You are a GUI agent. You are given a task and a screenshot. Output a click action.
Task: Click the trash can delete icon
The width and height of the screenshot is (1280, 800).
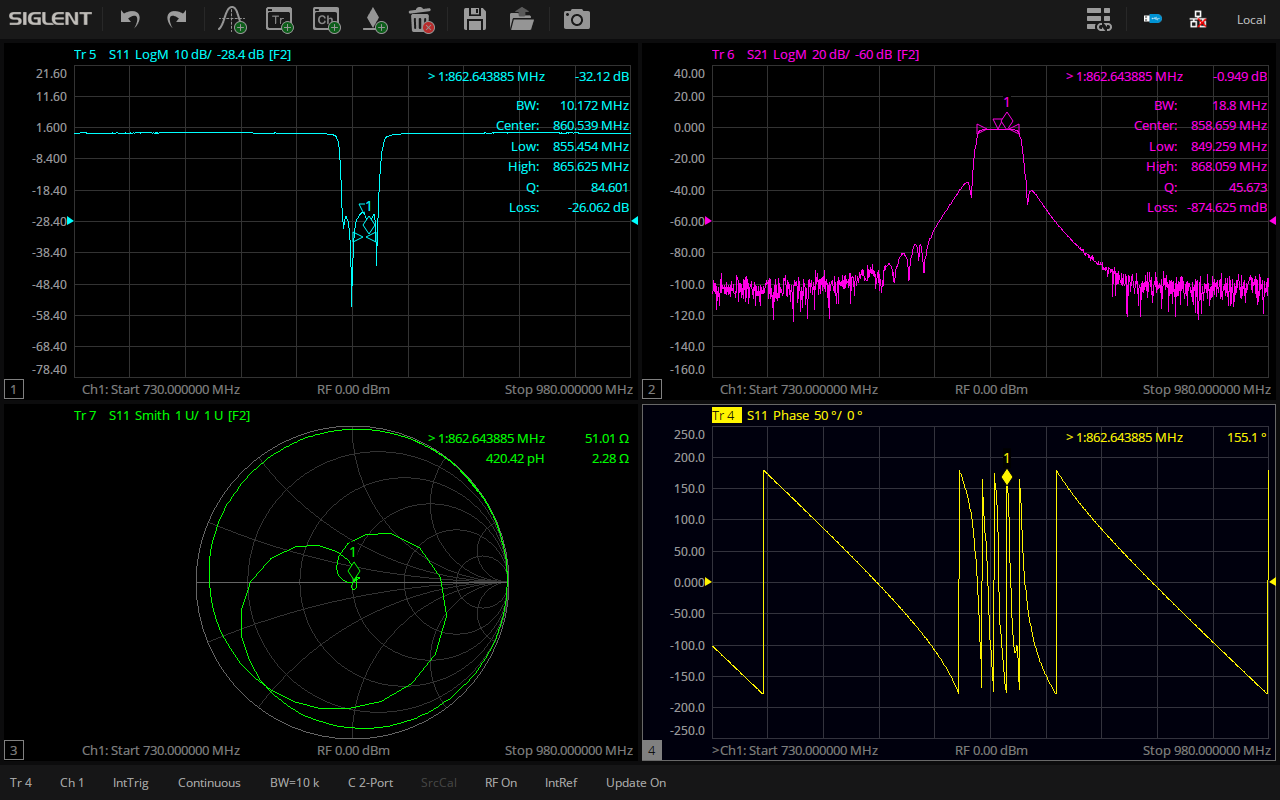pos(421,19)
